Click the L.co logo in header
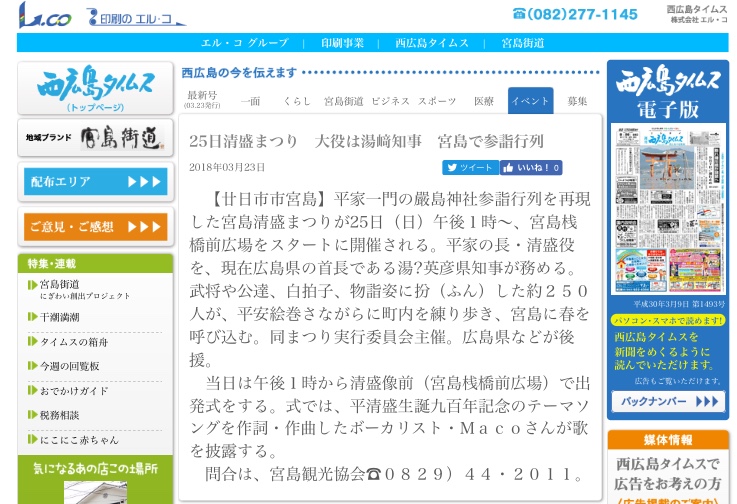The width and height of the screenshot is (737, 504). tap(44, 15)
